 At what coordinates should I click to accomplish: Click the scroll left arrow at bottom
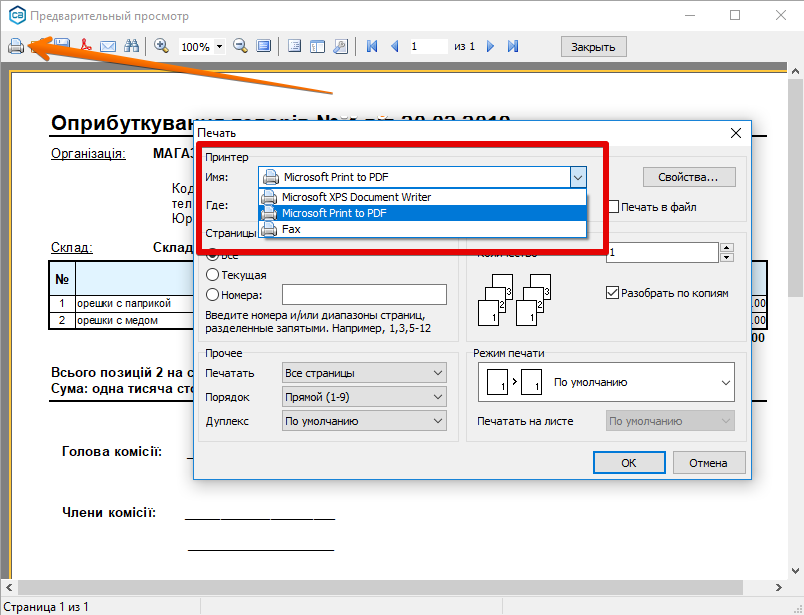click(x=9, y=587)
